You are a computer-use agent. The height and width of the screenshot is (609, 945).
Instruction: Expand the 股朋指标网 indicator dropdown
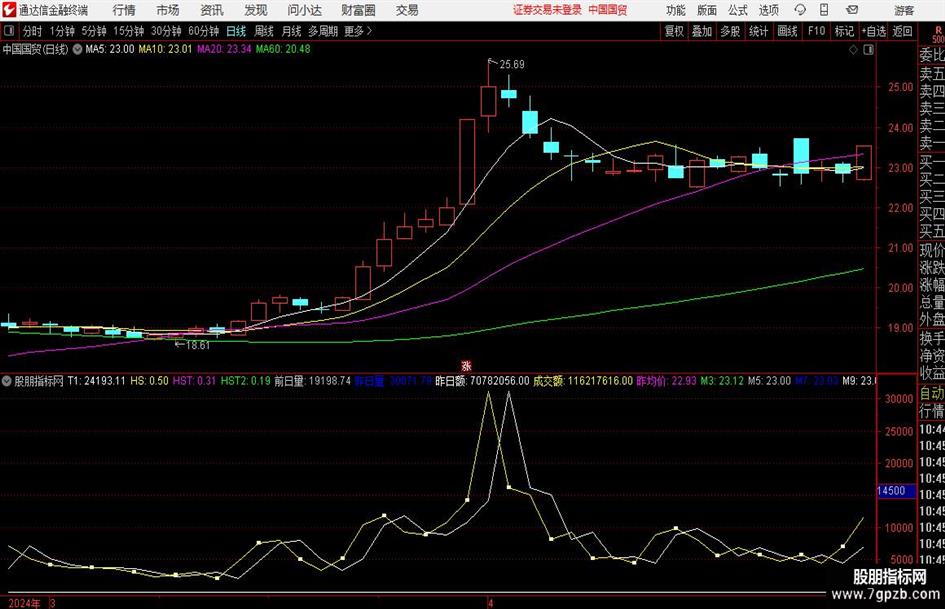point(7,381)
